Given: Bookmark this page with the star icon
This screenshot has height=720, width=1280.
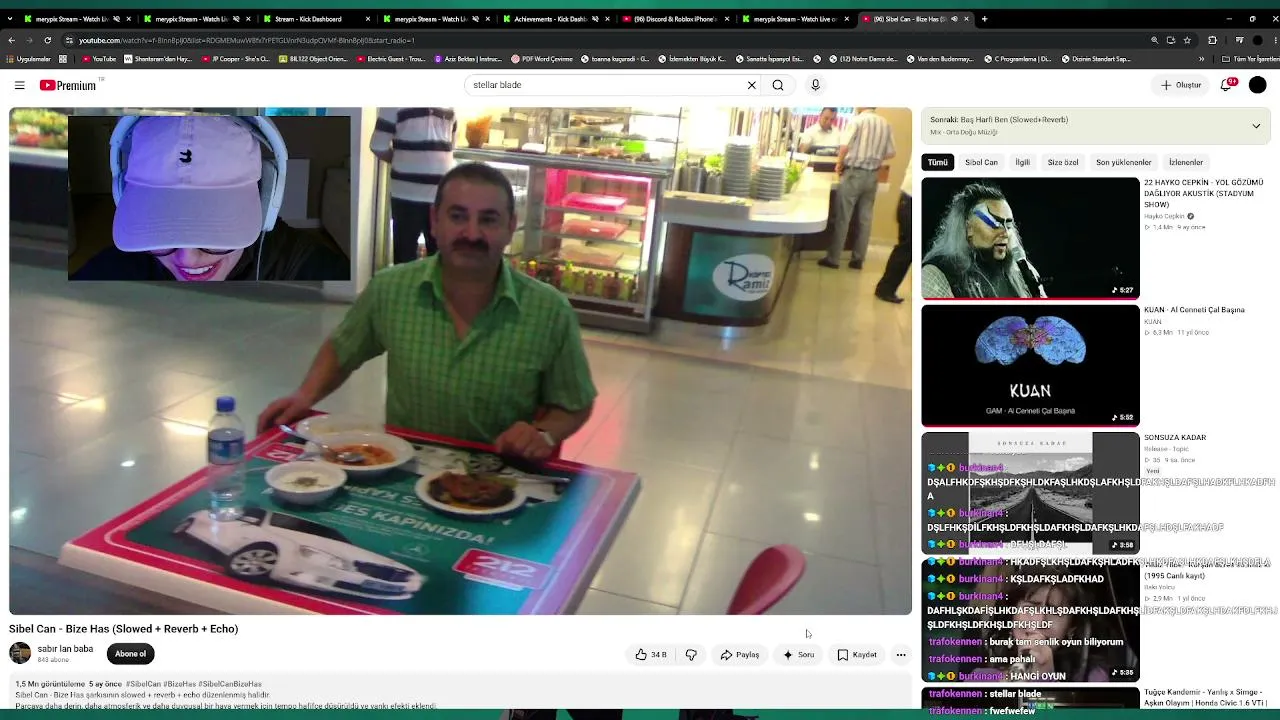Looking at the screenshot, I should [1187, 40].
